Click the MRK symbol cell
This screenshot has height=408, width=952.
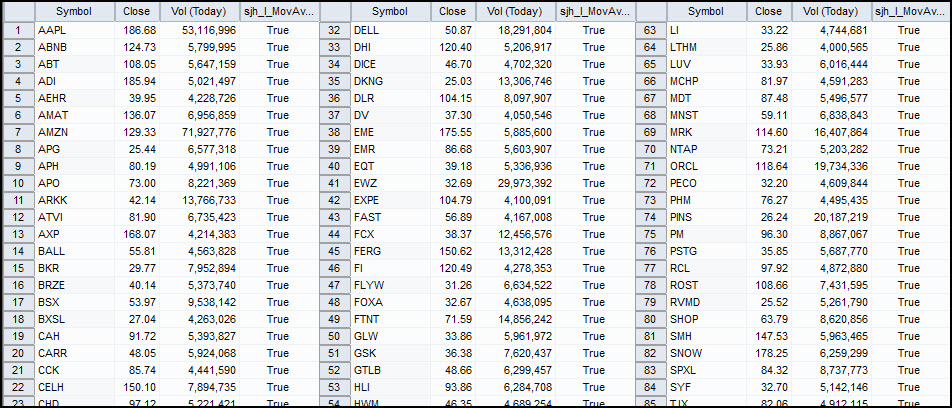click(x=707, y=132)
